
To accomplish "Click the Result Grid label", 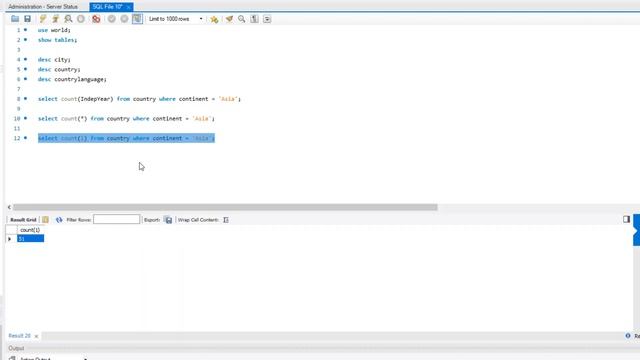I will click(23, 220).
